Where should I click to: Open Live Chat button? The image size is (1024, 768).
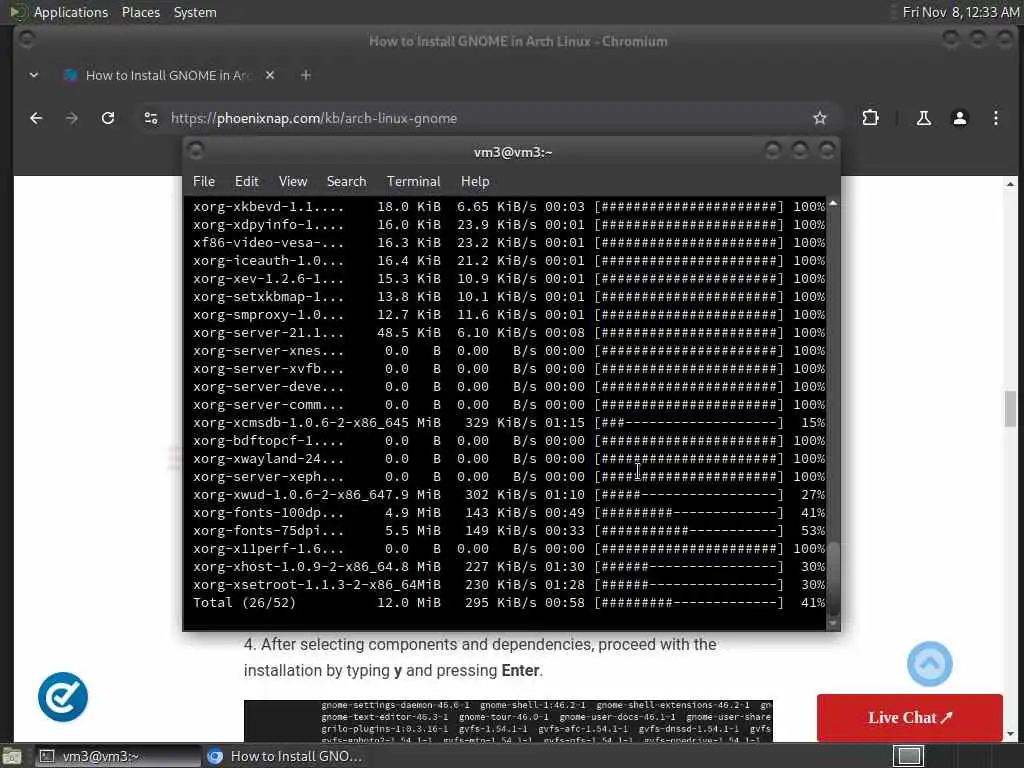pos(909,718)
